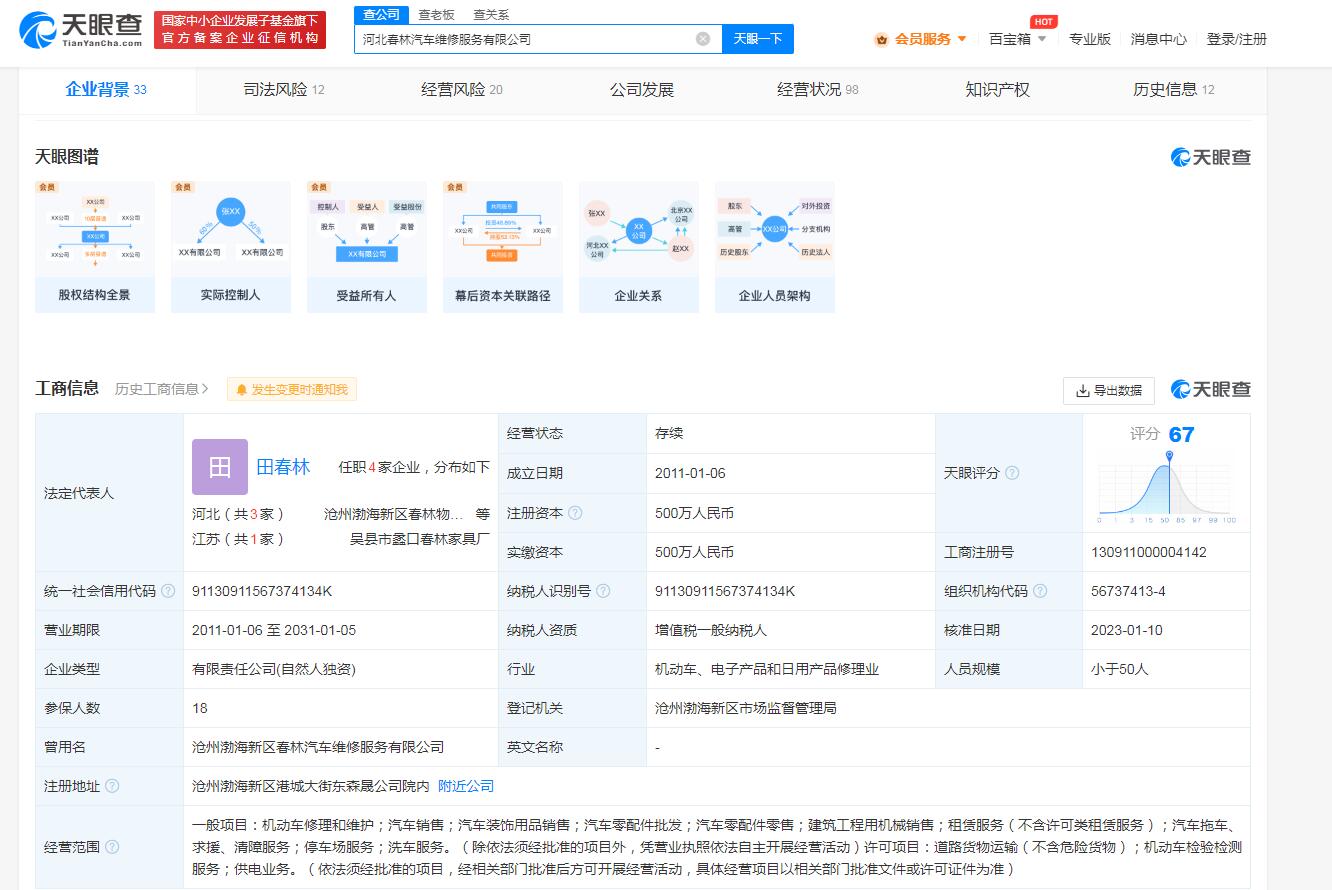Open 吴县市蠡口春林家具厂 link
This screenshot has width=1332, height=890.
point(419,539)
